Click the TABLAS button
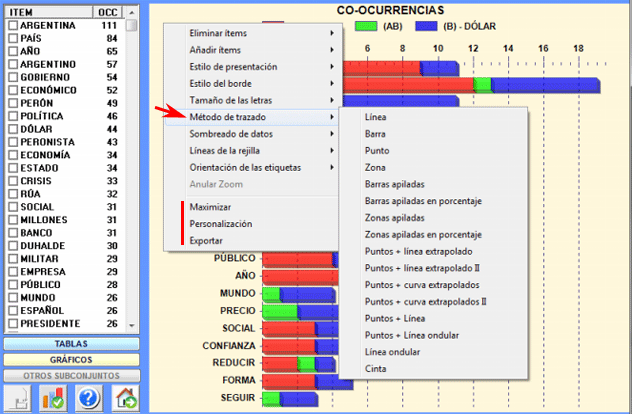 72,344
